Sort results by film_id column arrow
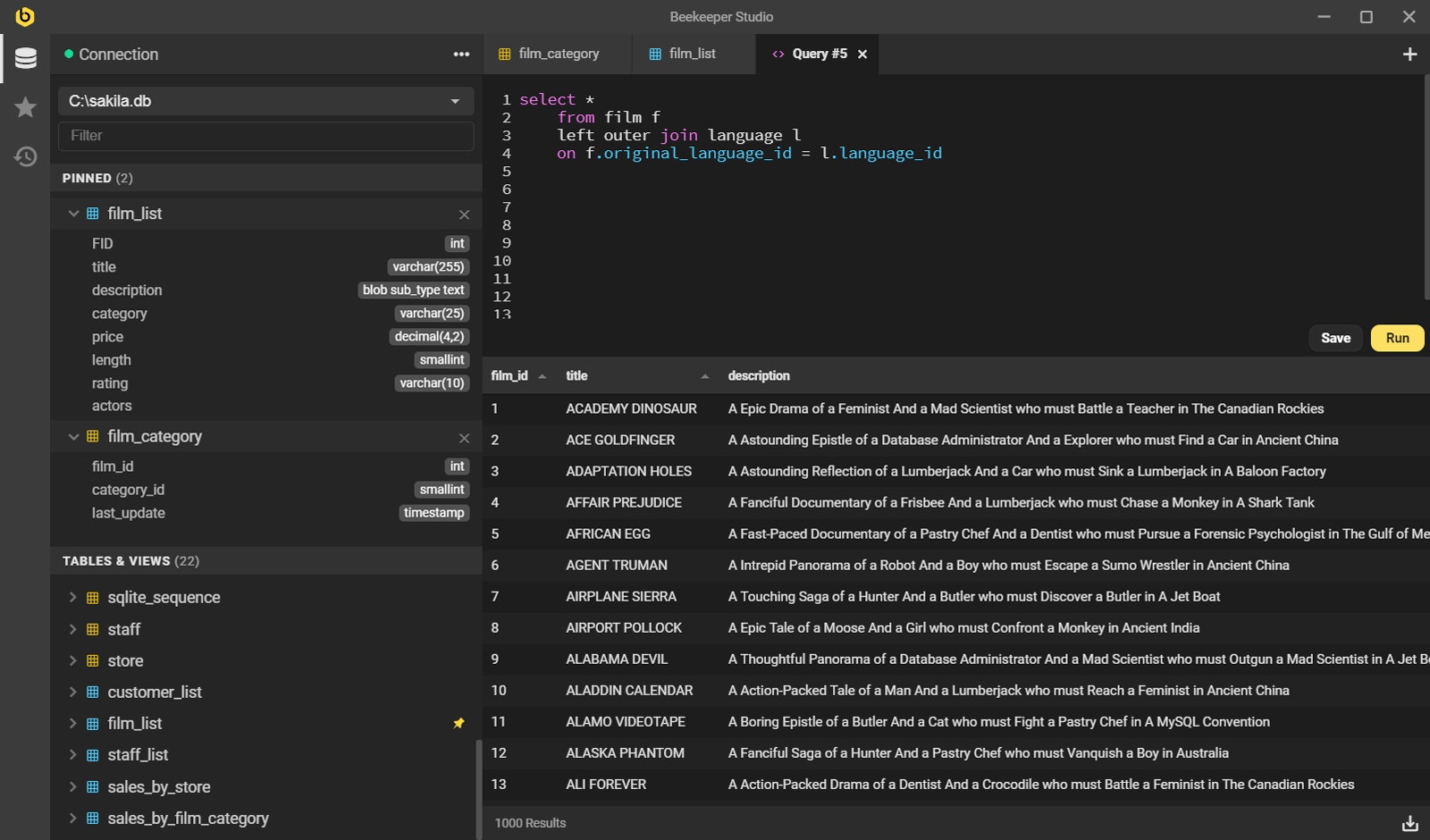This screenshot has width=1430, height=840. coord(543,376)
